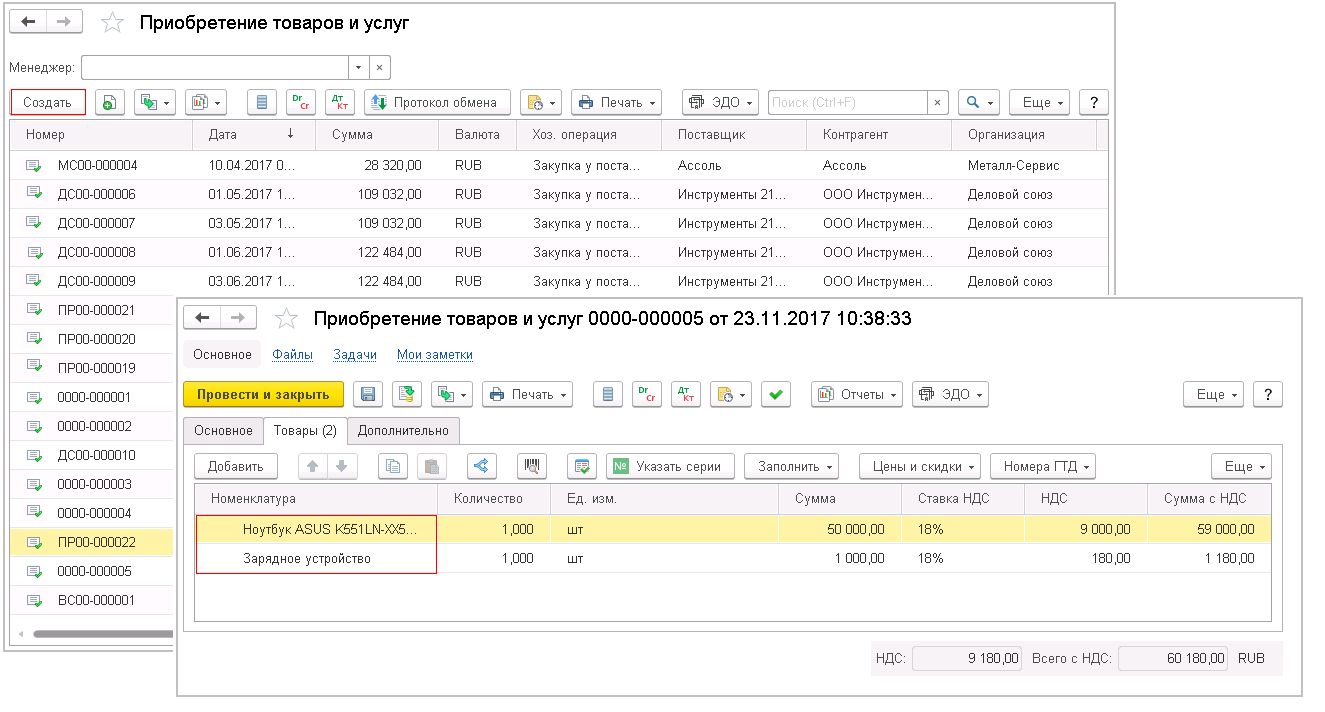Add the list window to favorites with star
Screen dimensions: 1325x712
(113, 23)
